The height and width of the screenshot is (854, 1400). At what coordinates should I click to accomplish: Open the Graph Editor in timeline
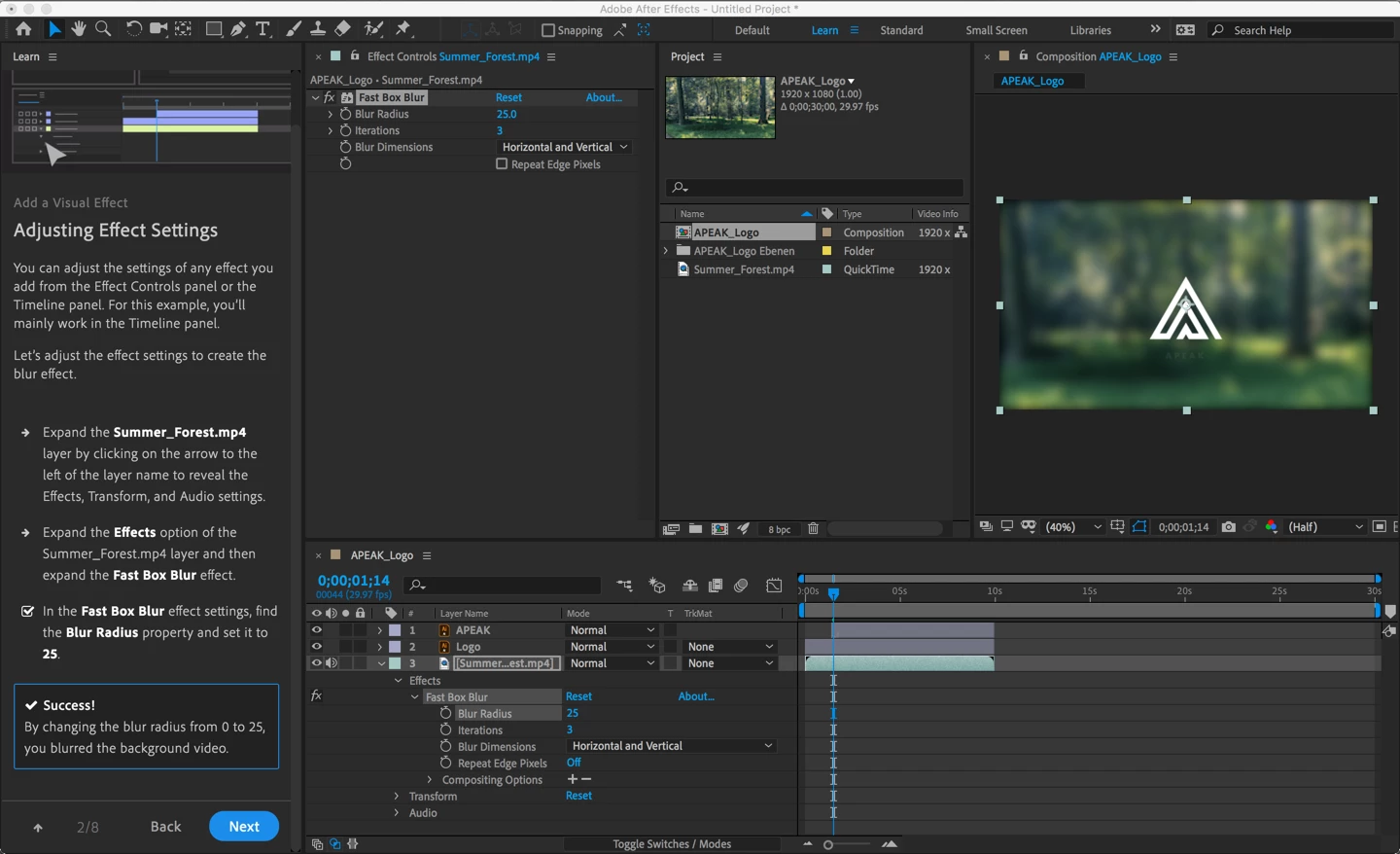[774, 586]
